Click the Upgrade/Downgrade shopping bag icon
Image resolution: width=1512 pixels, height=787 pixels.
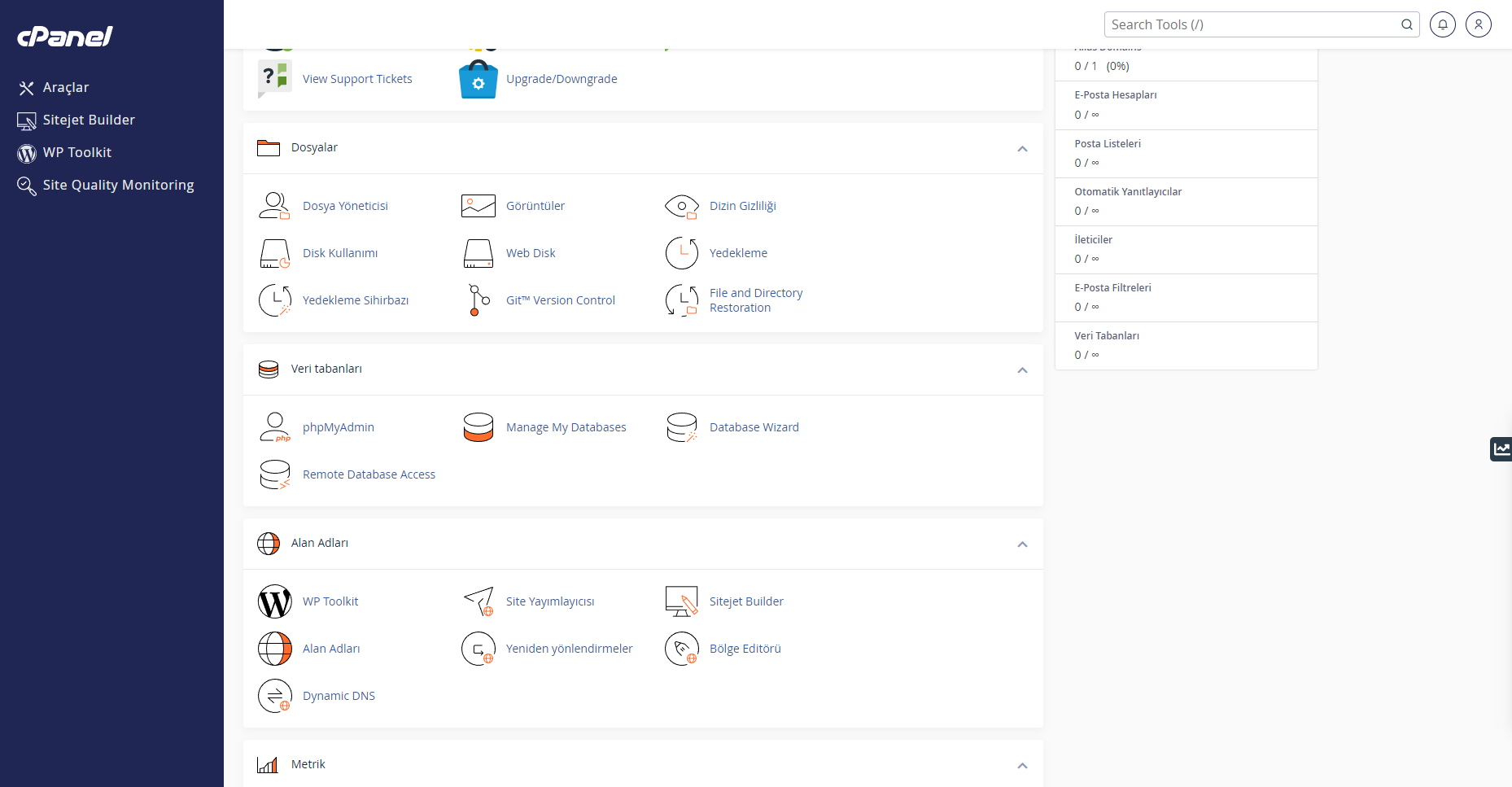click(x=479, y=79)
